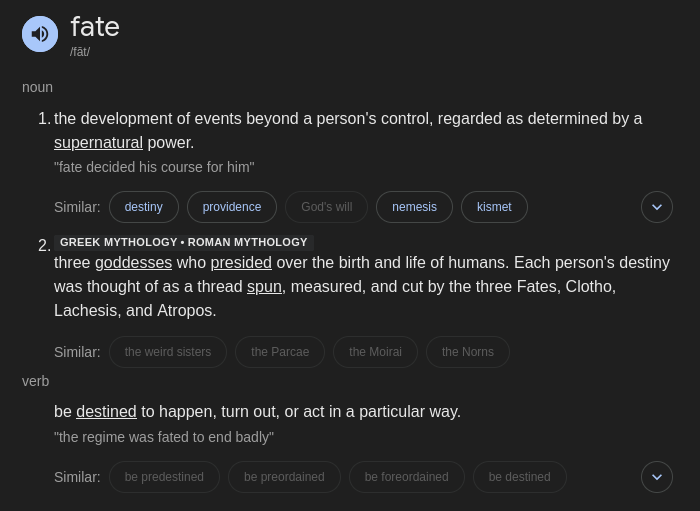Viewport: 700px width, 511px height.
Task: Click the 'be predestined' synonym chip
Action: 164,477
